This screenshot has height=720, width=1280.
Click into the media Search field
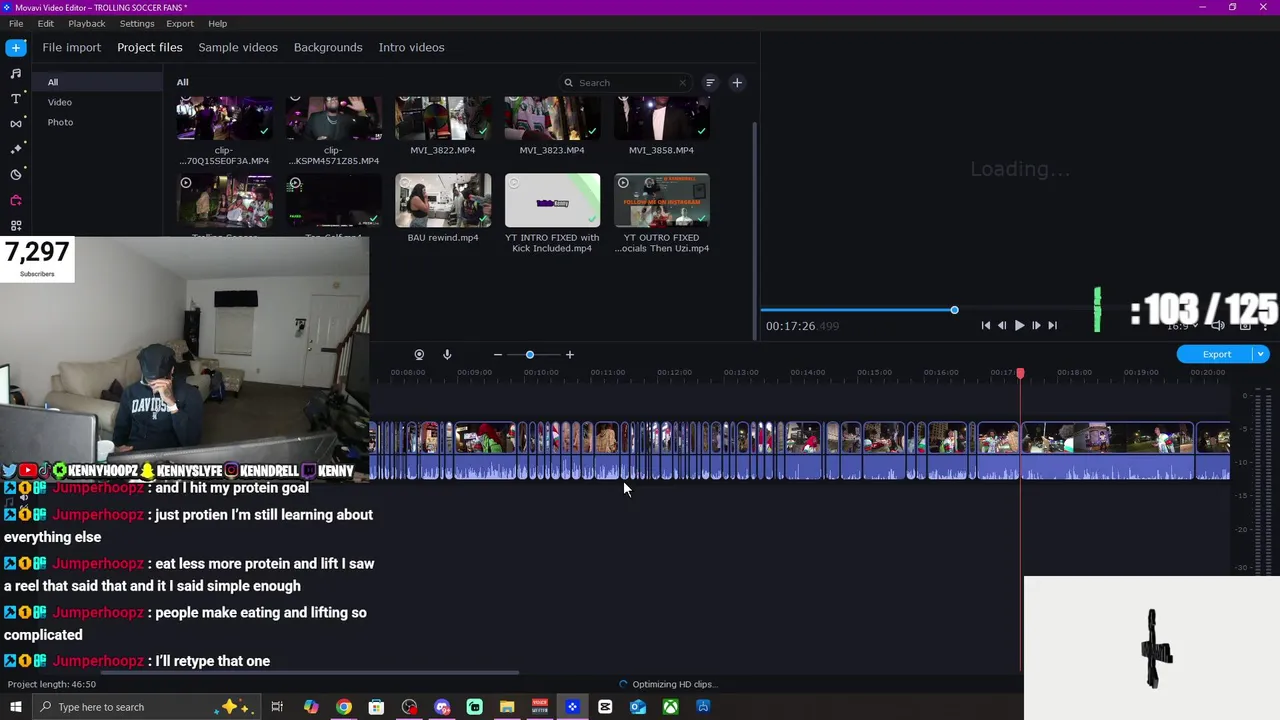(625, 83)
